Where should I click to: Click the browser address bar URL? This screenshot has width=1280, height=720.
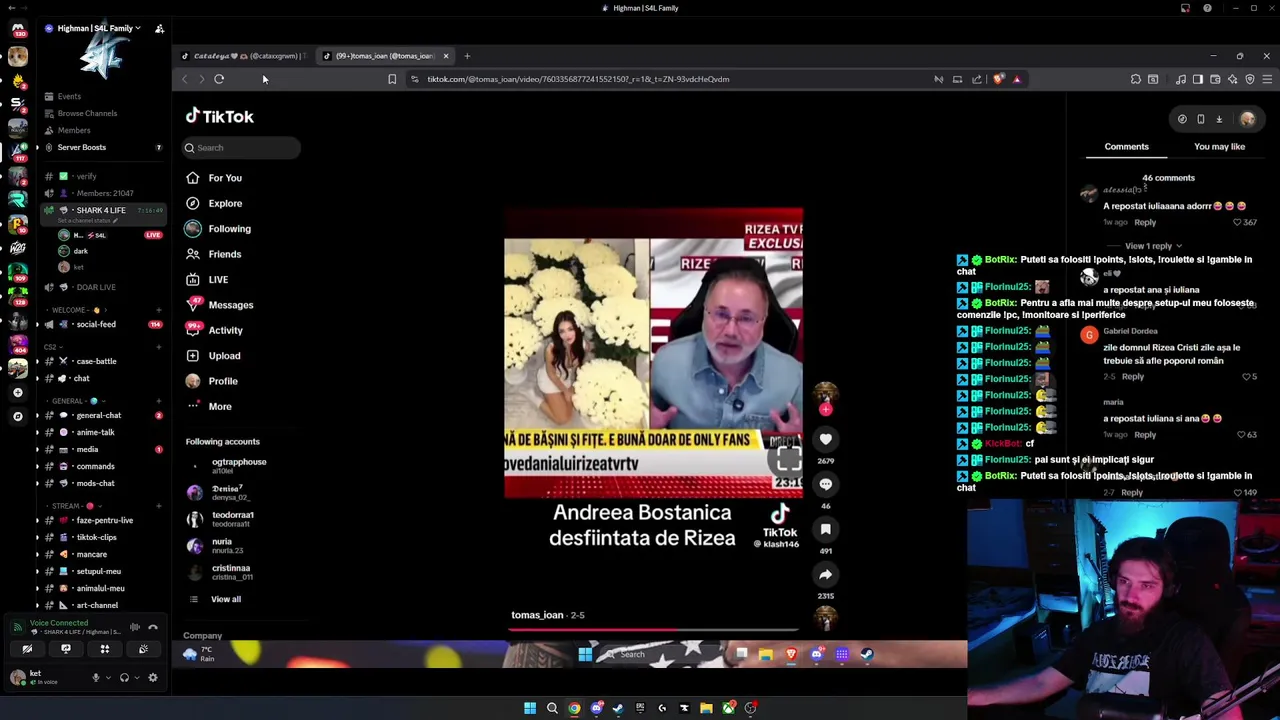578,79
